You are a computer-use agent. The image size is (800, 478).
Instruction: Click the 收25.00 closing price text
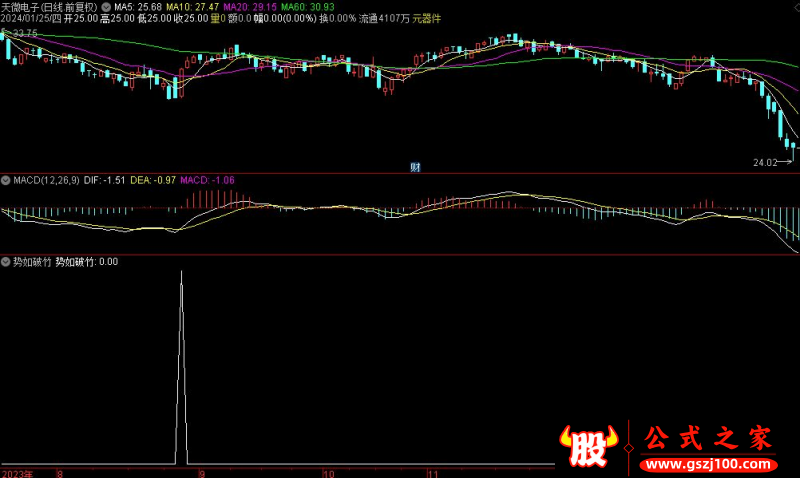pyautogui.click(x=191, y=18)
